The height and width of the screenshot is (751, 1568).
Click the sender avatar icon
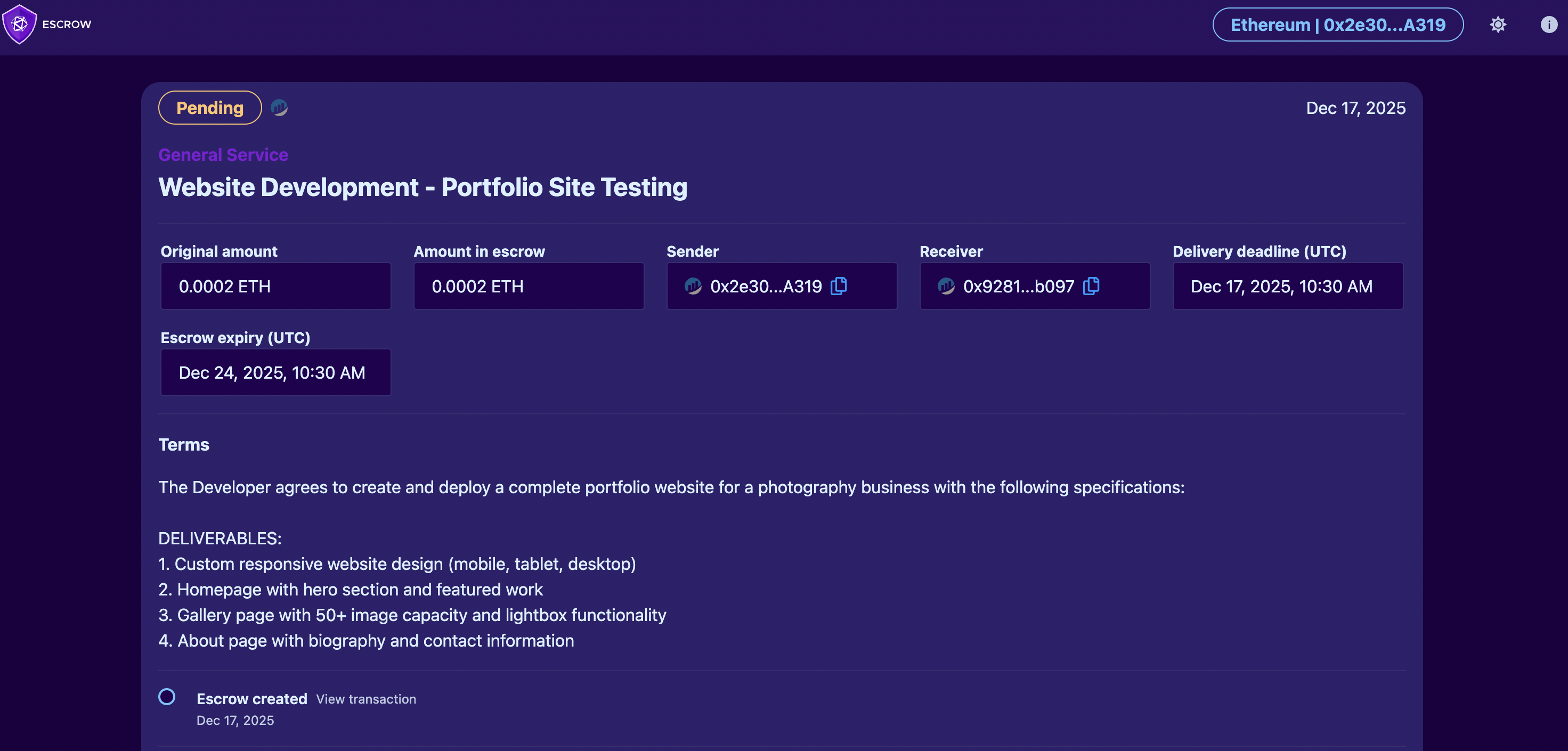click(x=693, y=286)
